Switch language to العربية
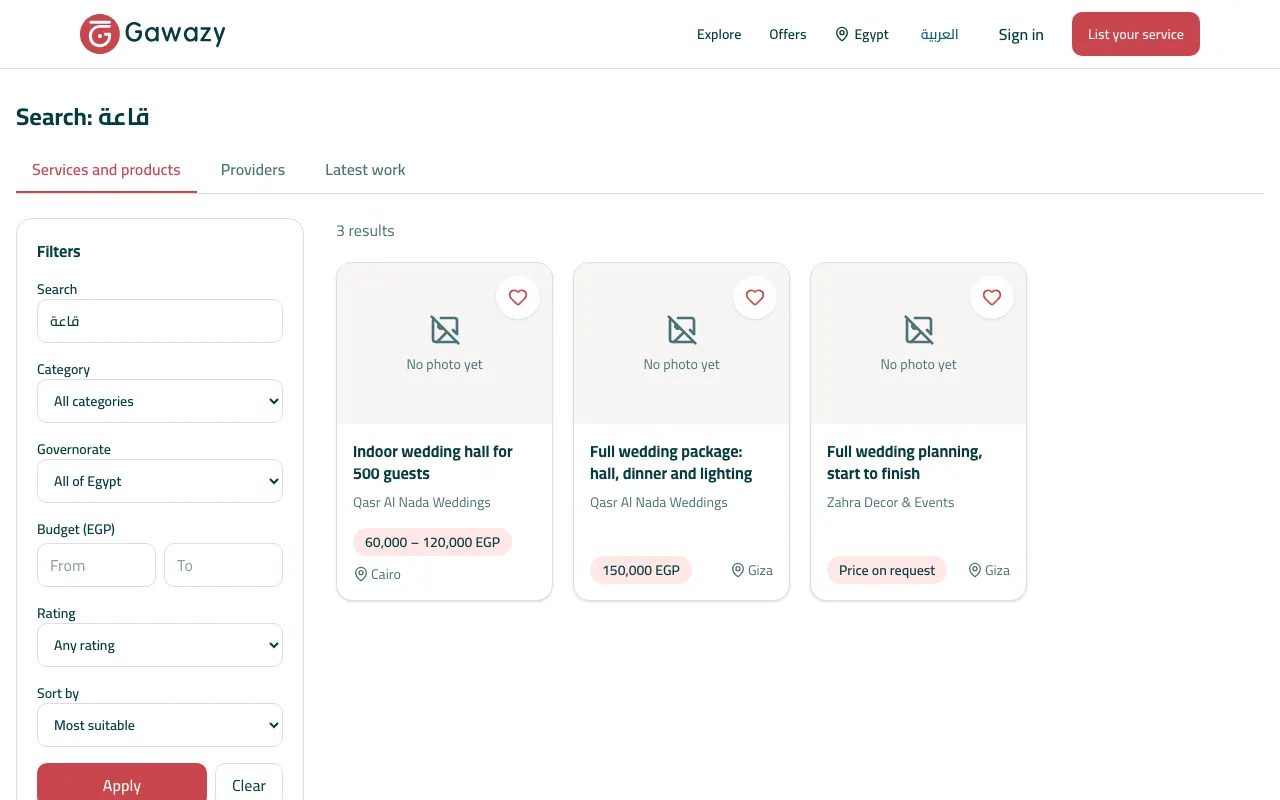Screen dimensions: 1280x800 pyautogui.click(x=940, y=34)
